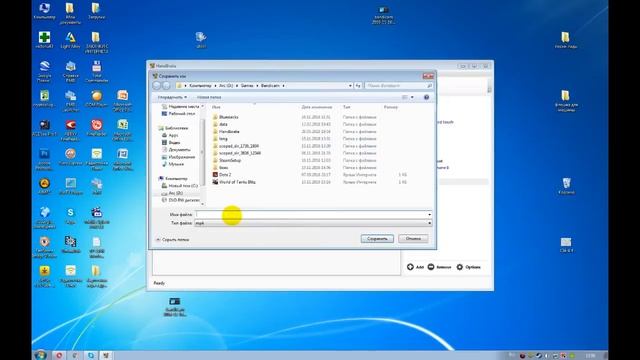The width and height of the screenshot is (640, 360).
Task: Click the Options gear in HandBrake window
Action: [x=469, y=267]
